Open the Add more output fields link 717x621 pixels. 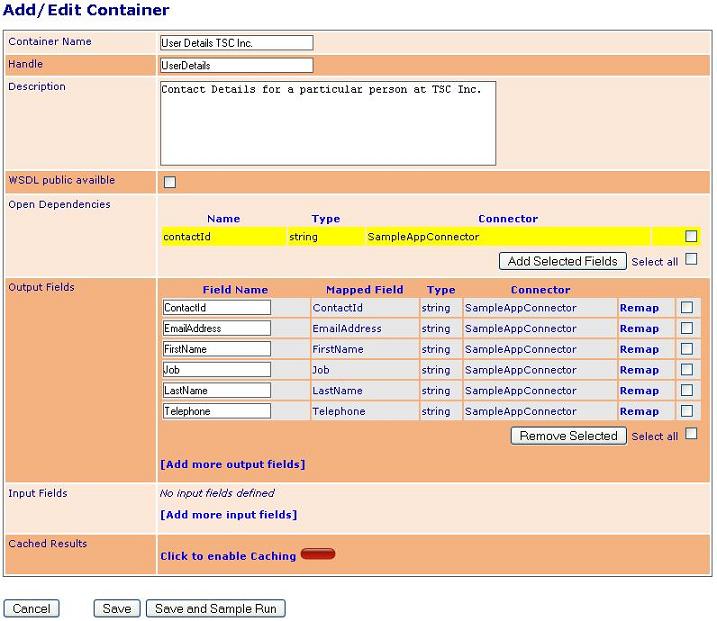coord(232,465)
